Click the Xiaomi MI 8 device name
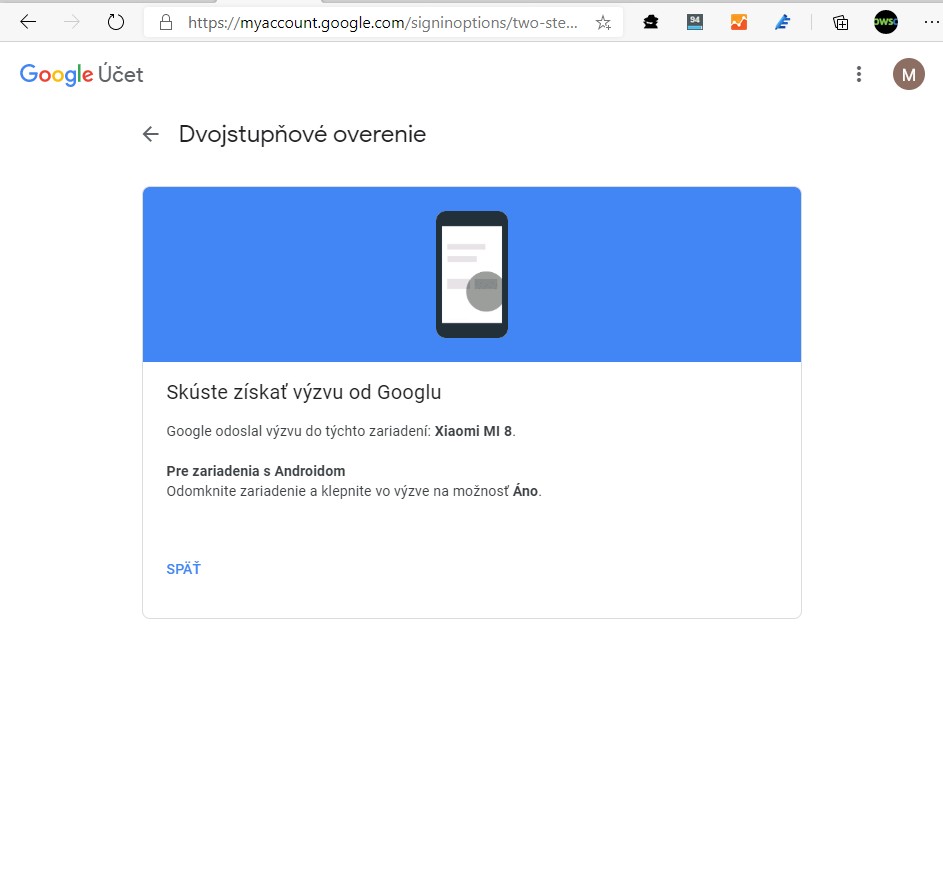The image size is (943, 869). 473,431
